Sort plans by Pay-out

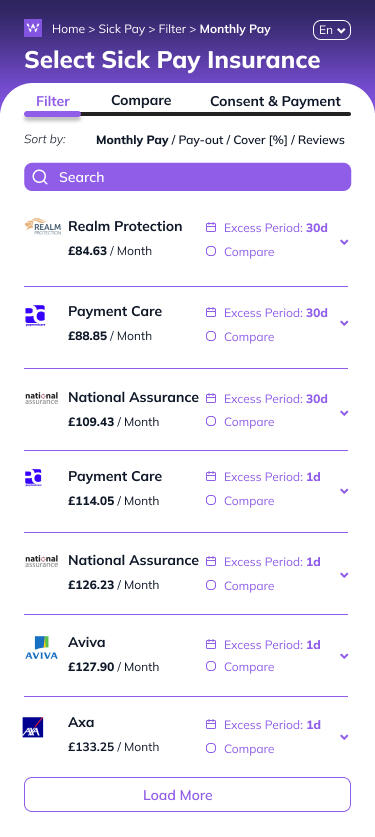(201, 140)
